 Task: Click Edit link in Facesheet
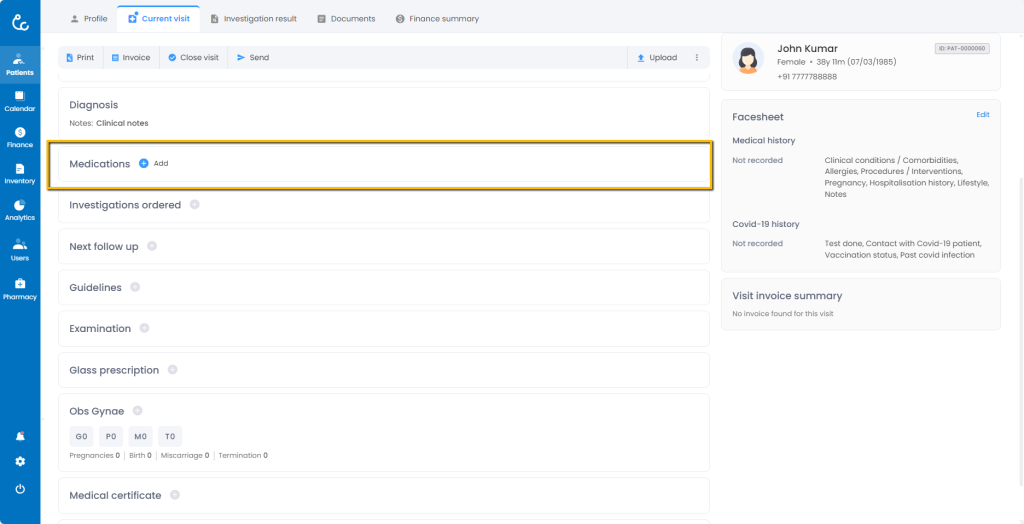point(982,115)
